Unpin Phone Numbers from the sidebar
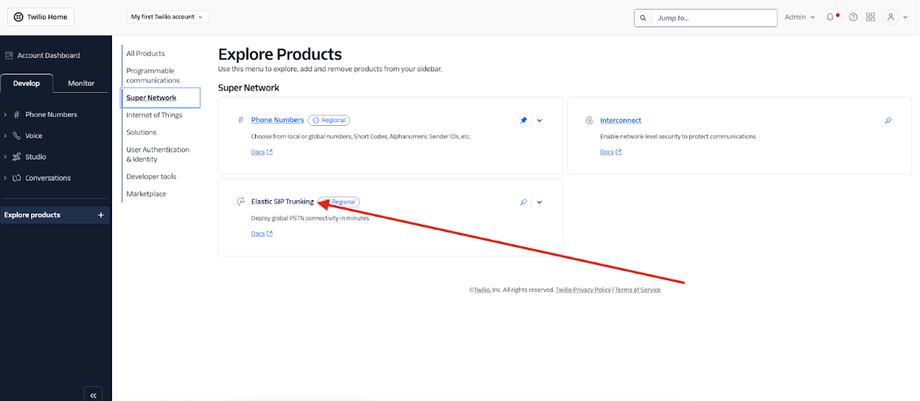This screenshot has width=920, height=401. pos(523,120)
